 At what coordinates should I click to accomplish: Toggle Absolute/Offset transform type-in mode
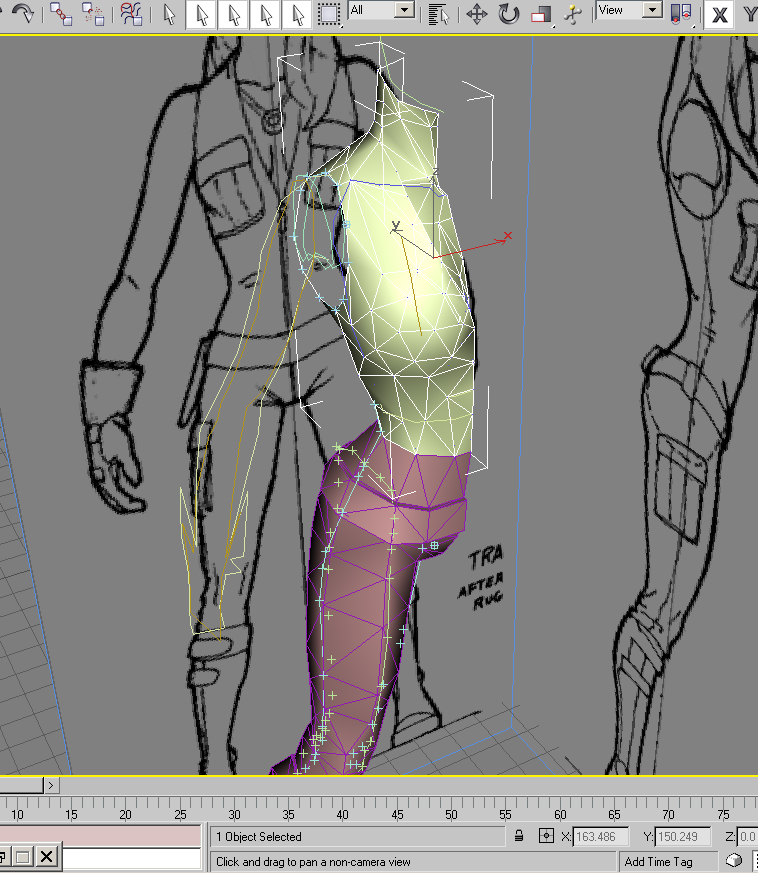click(x=546, y=836)
